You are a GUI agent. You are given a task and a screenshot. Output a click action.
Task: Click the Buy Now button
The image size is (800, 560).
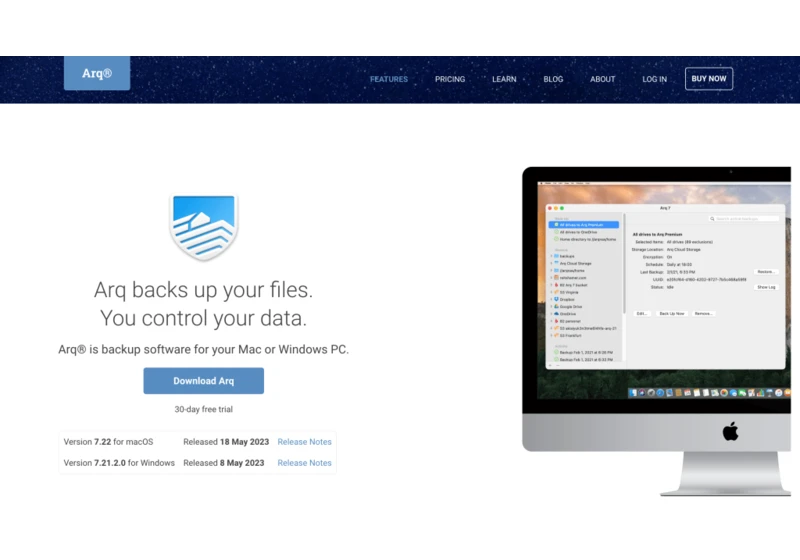coord(709,79)
